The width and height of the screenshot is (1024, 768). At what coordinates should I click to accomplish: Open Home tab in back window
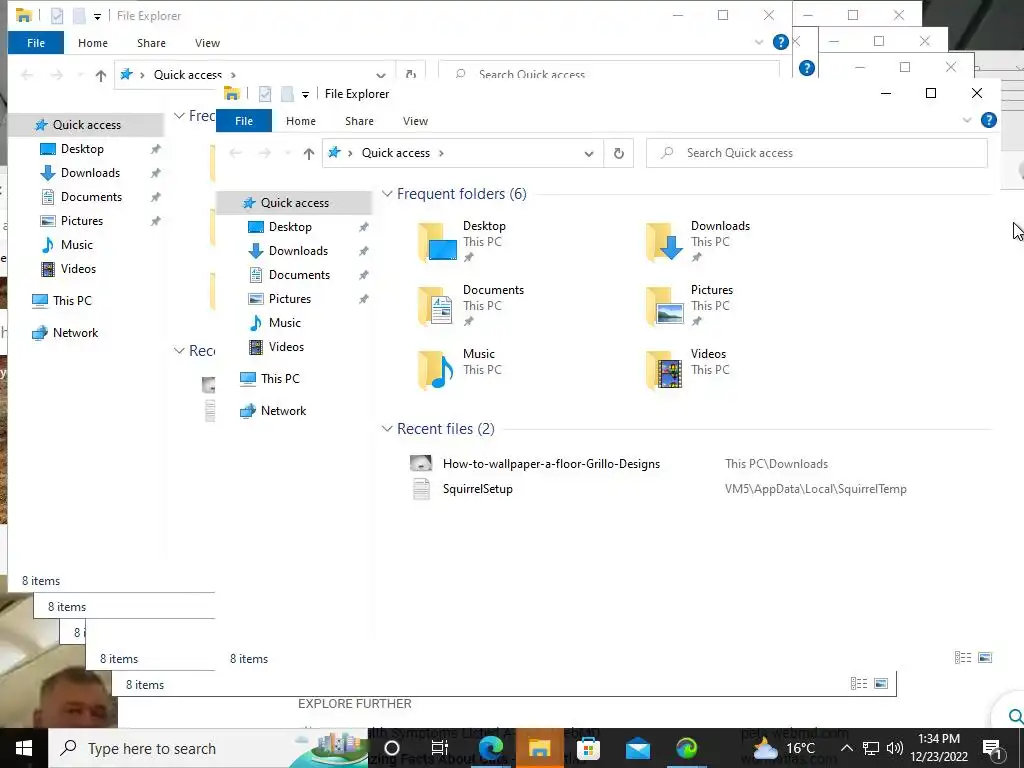tap(93, 42)
